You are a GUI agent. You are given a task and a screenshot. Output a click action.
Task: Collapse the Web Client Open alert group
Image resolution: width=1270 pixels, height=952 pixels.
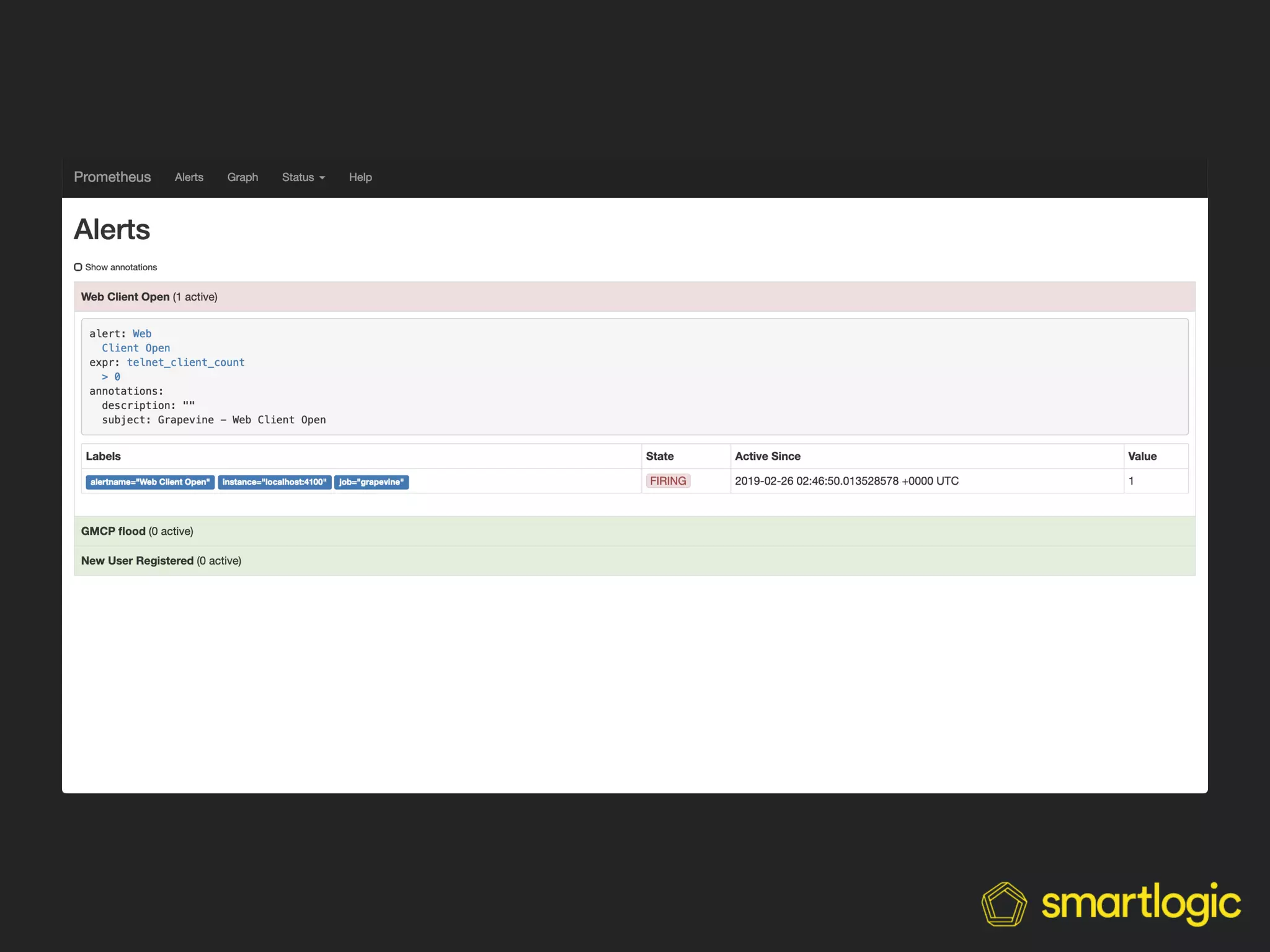click(x=149, y=297)
